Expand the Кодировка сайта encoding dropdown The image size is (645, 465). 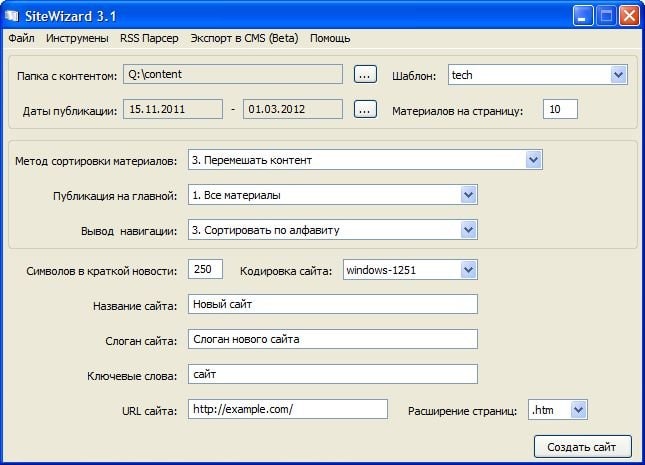pyautogui.click(x=467, y=269)
